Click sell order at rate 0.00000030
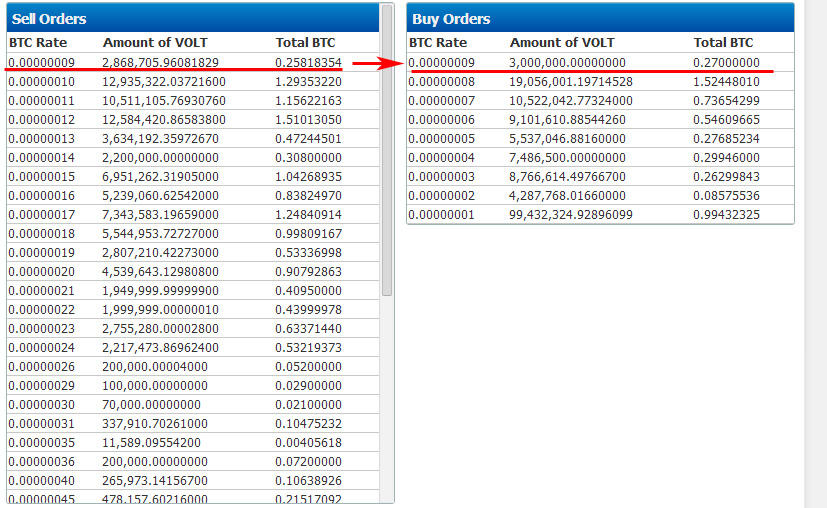Screen dimensions: 827x508 pyautogui.click(x=193, y=405)
